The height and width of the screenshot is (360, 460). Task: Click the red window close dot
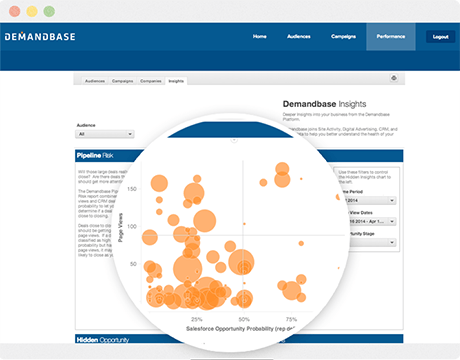click(15, 11)
